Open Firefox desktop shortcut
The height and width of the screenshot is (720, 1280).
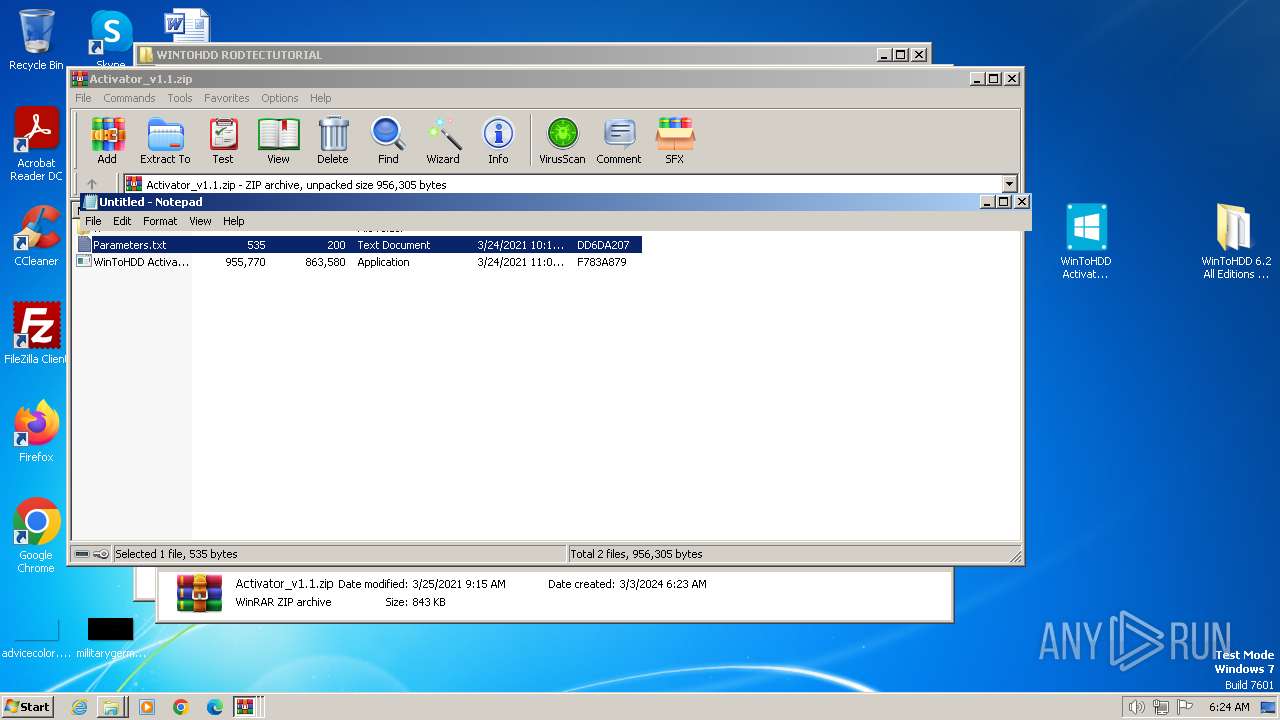36,432
